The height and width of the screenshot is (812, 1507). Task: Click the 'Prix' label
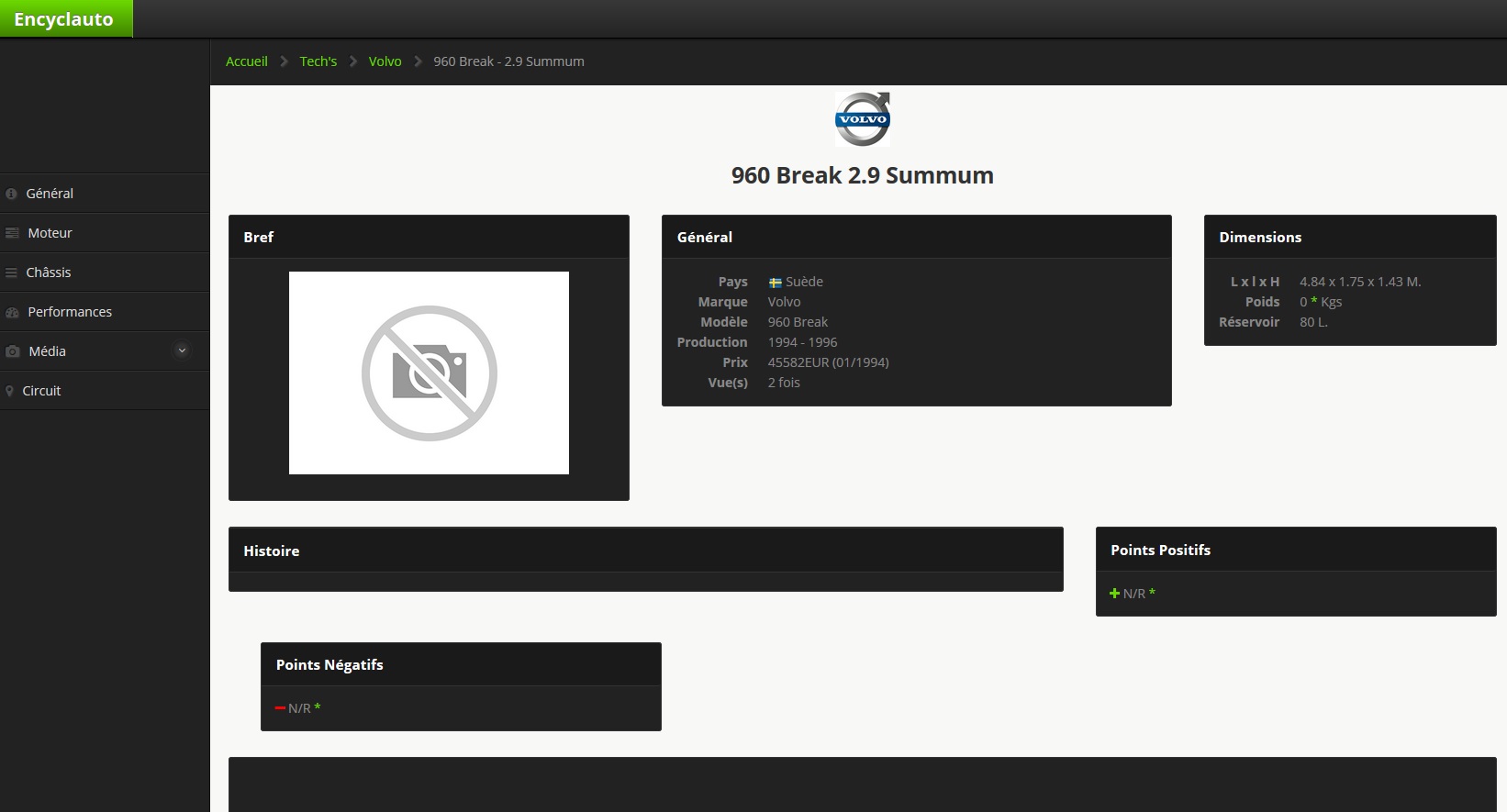click(735, 362)
